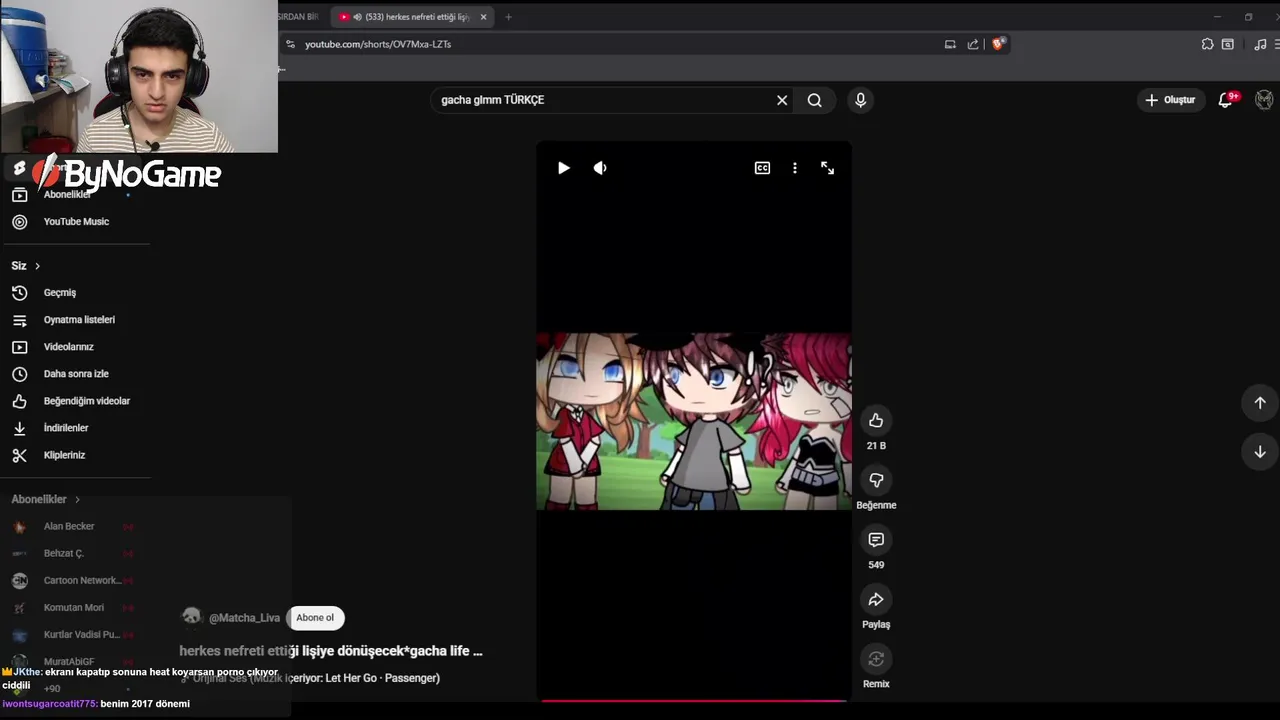This screenshot has width=1280, height=720.
Task: Open the media control music note icon
Action: [x=1260, y=44]
